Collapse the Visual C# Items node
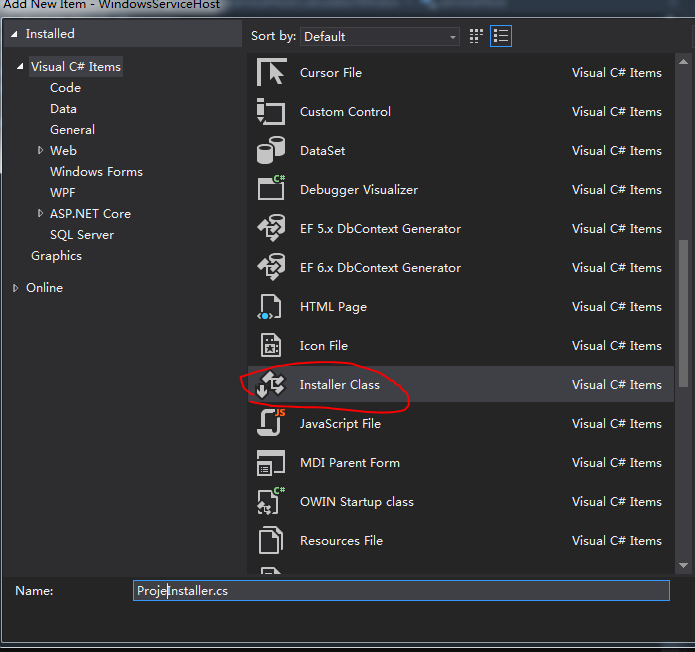 20,66
